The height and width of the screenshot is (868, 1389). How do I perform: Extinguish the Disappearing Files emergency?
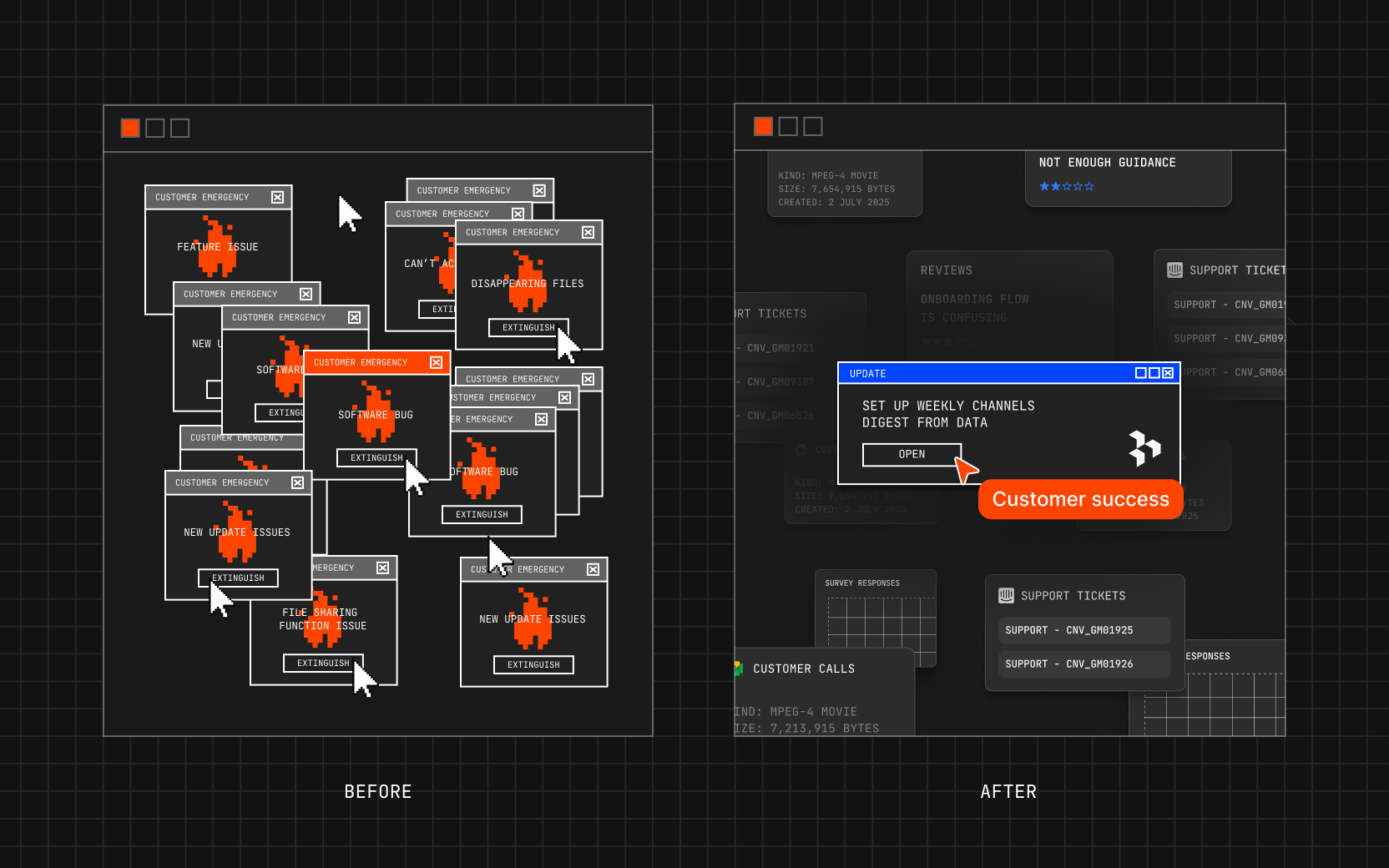pos(528,328)
